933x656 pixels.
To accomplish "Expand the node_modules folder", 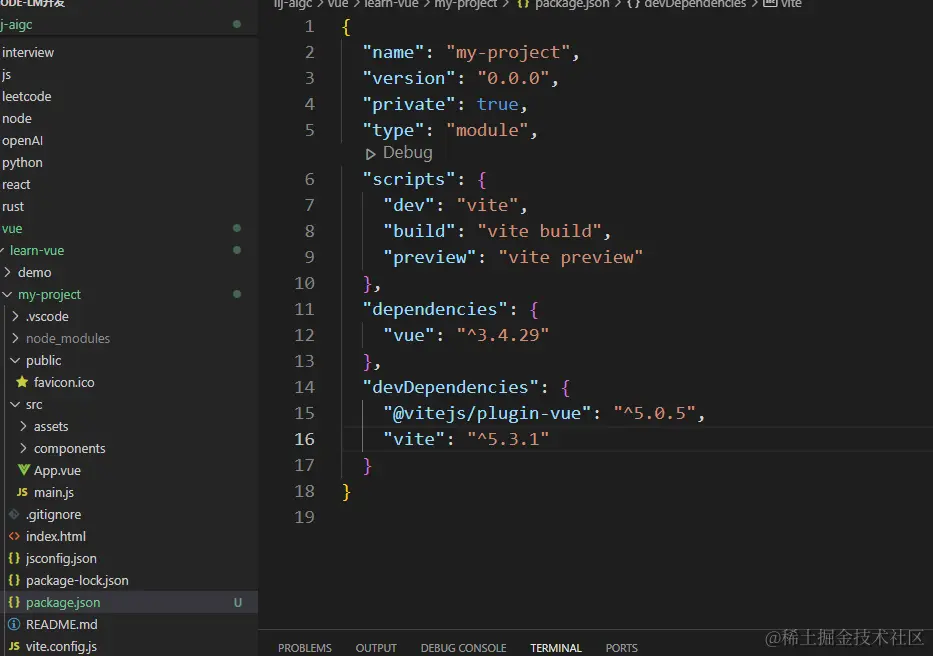I will pyautogui.click(x=15, y=338).
